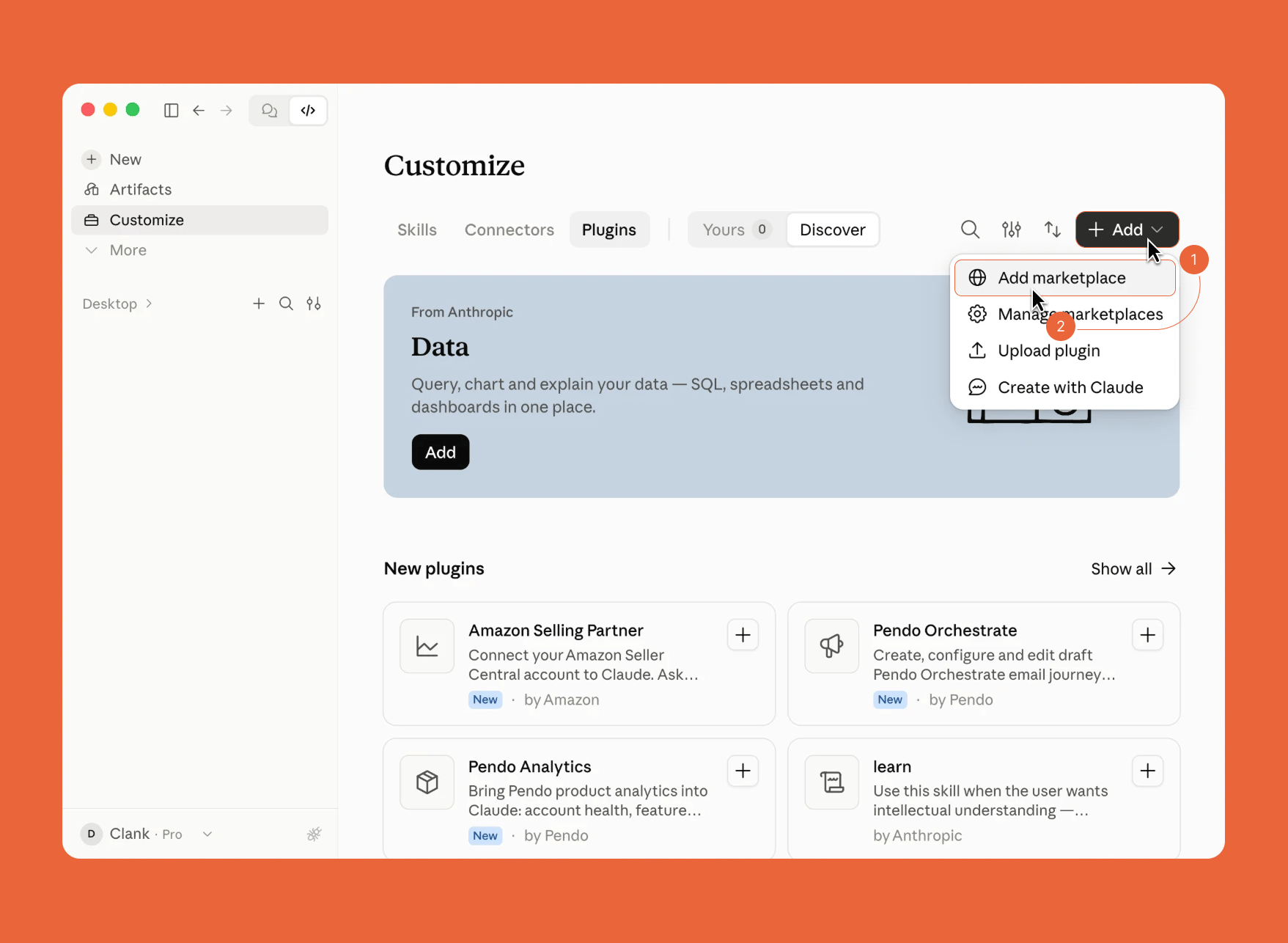Add the Data plugin from Anthropic
The image size is (1288, 943).
coord(441,452)
